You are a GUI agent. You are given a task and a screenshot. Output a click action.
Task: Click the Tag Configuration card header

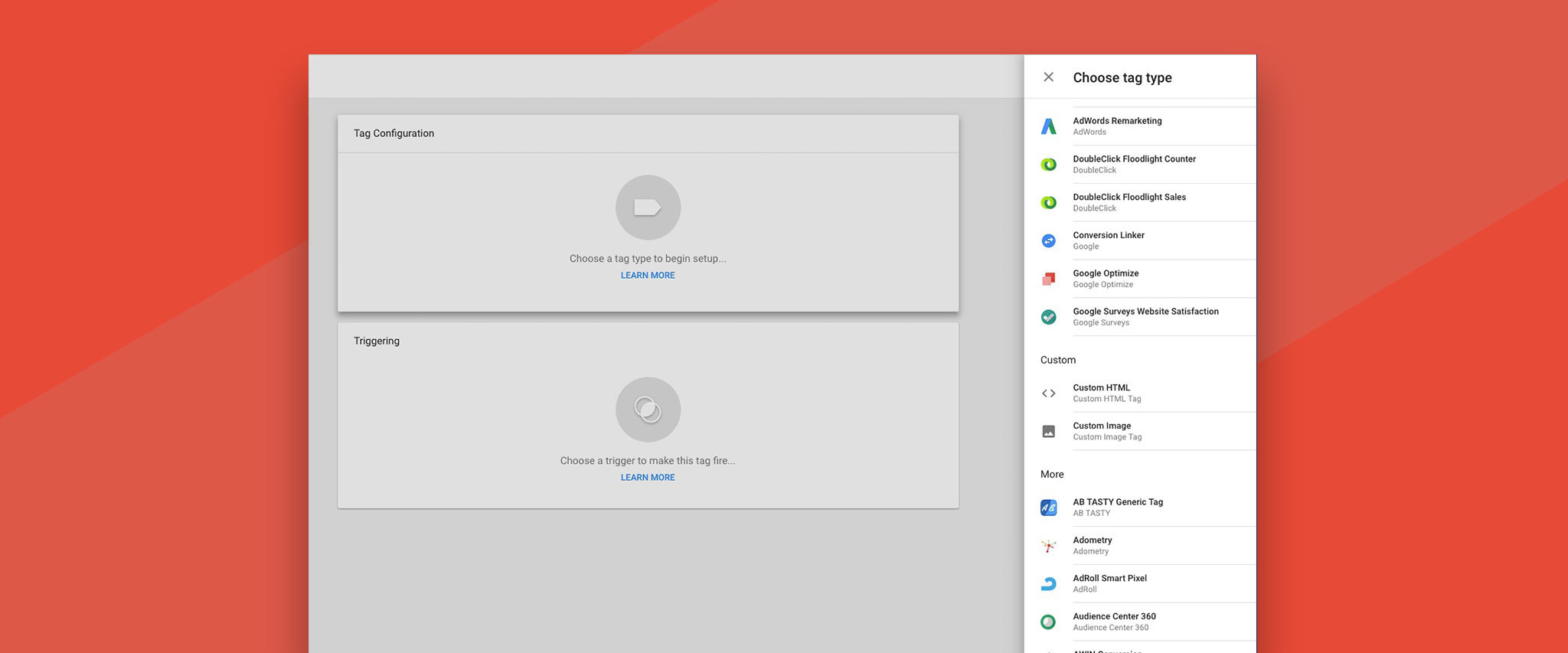648,134
